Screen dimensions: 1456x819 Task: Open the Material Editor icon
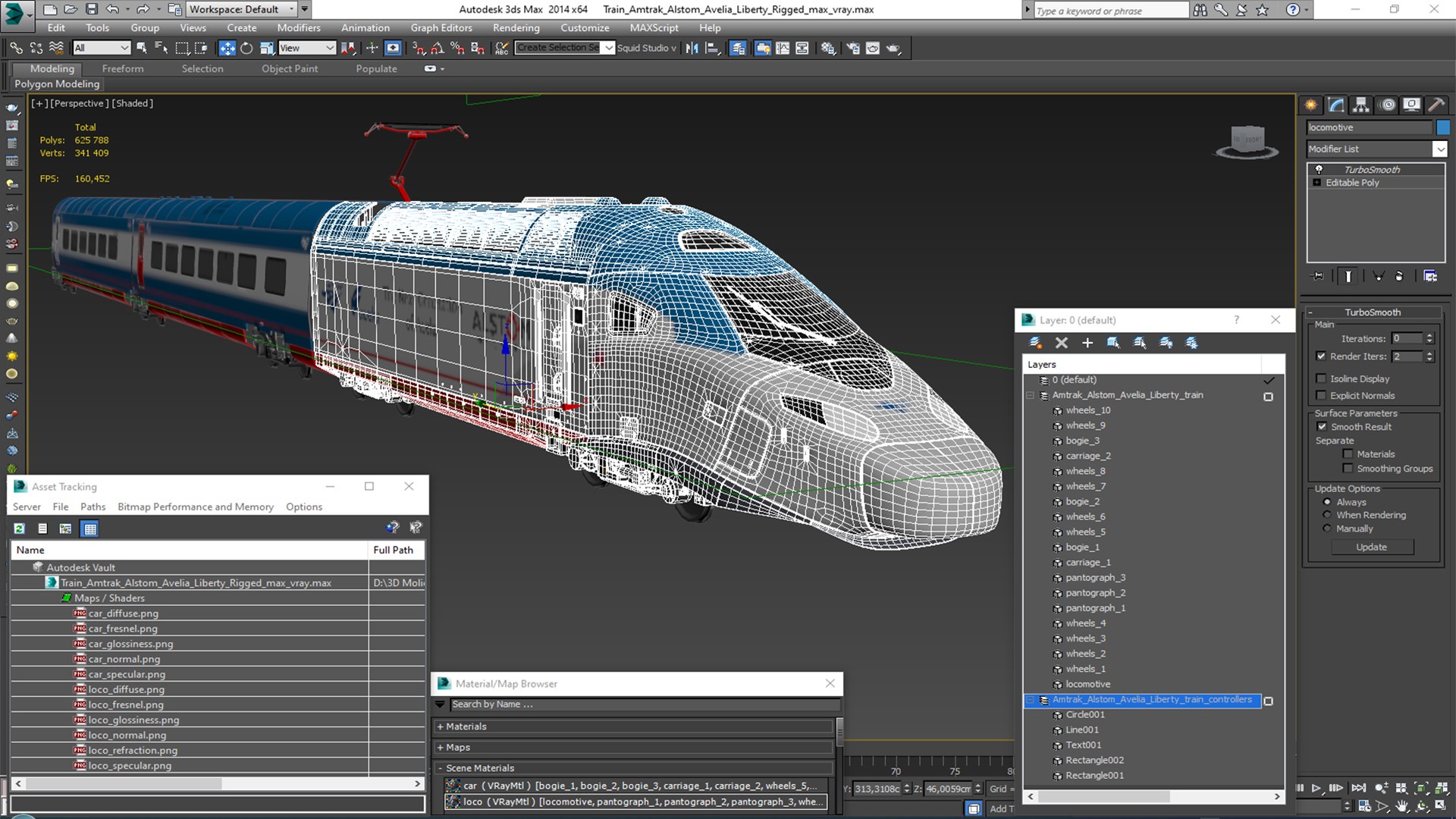coord(828,48)
